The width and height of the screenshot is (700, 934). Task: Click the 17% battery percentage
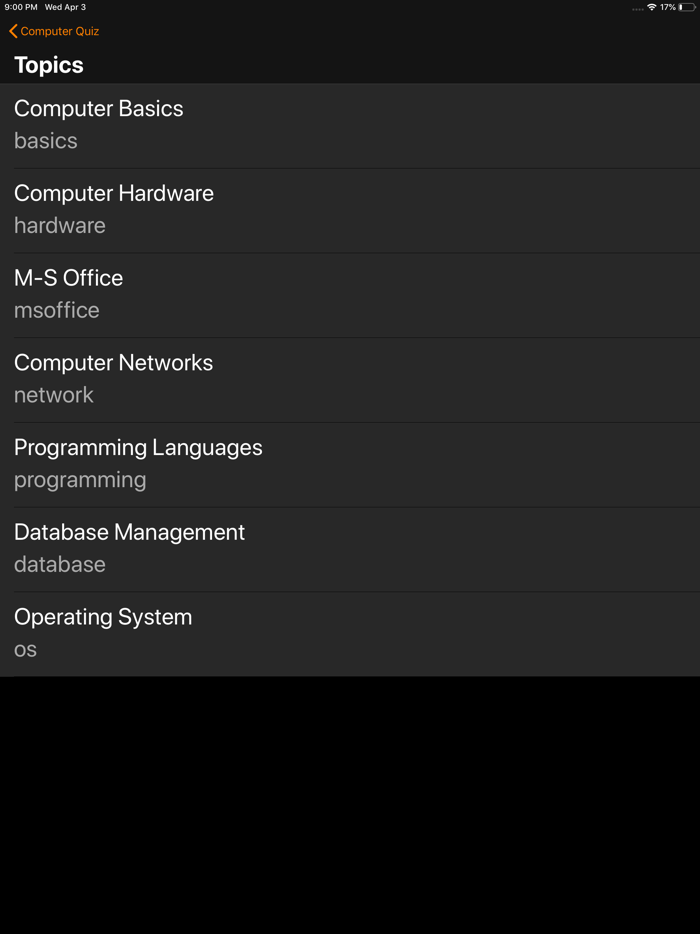(668, 7)
